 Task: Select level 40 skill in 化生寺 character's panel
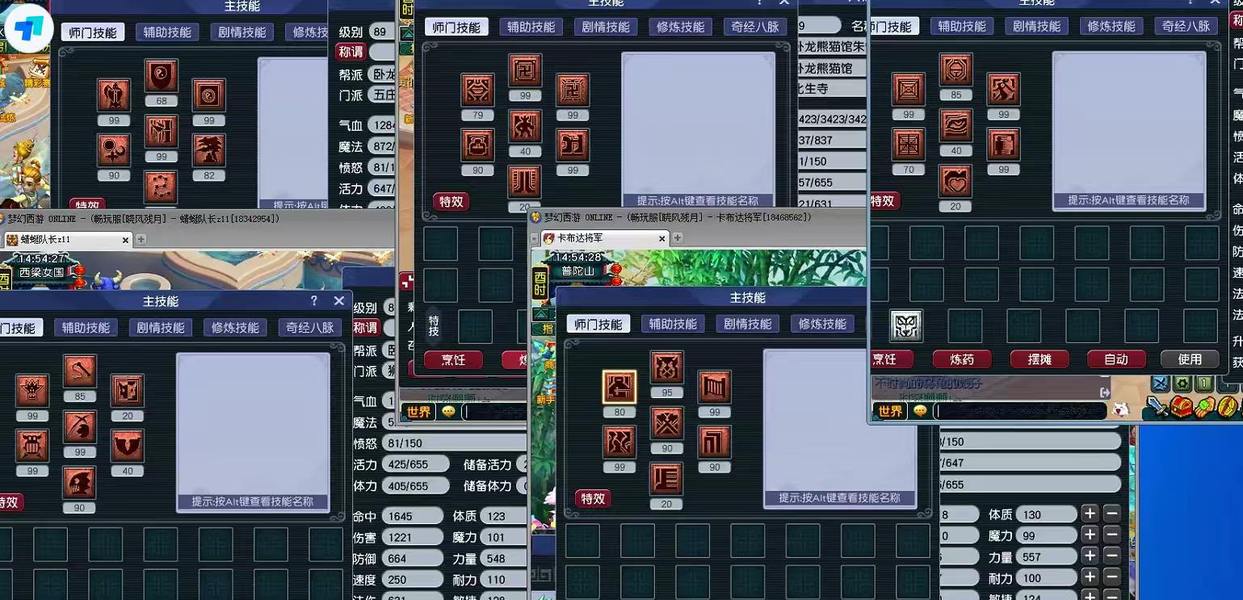click(x=525, y=126)
